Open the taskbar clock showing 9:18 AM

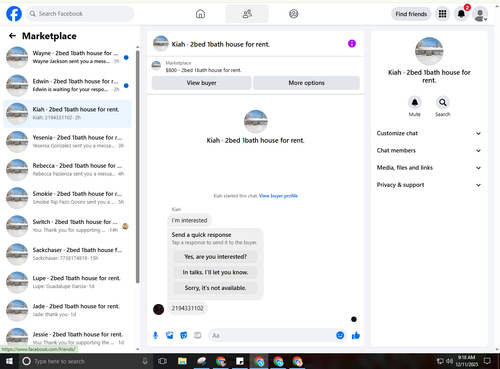(467, 361)
